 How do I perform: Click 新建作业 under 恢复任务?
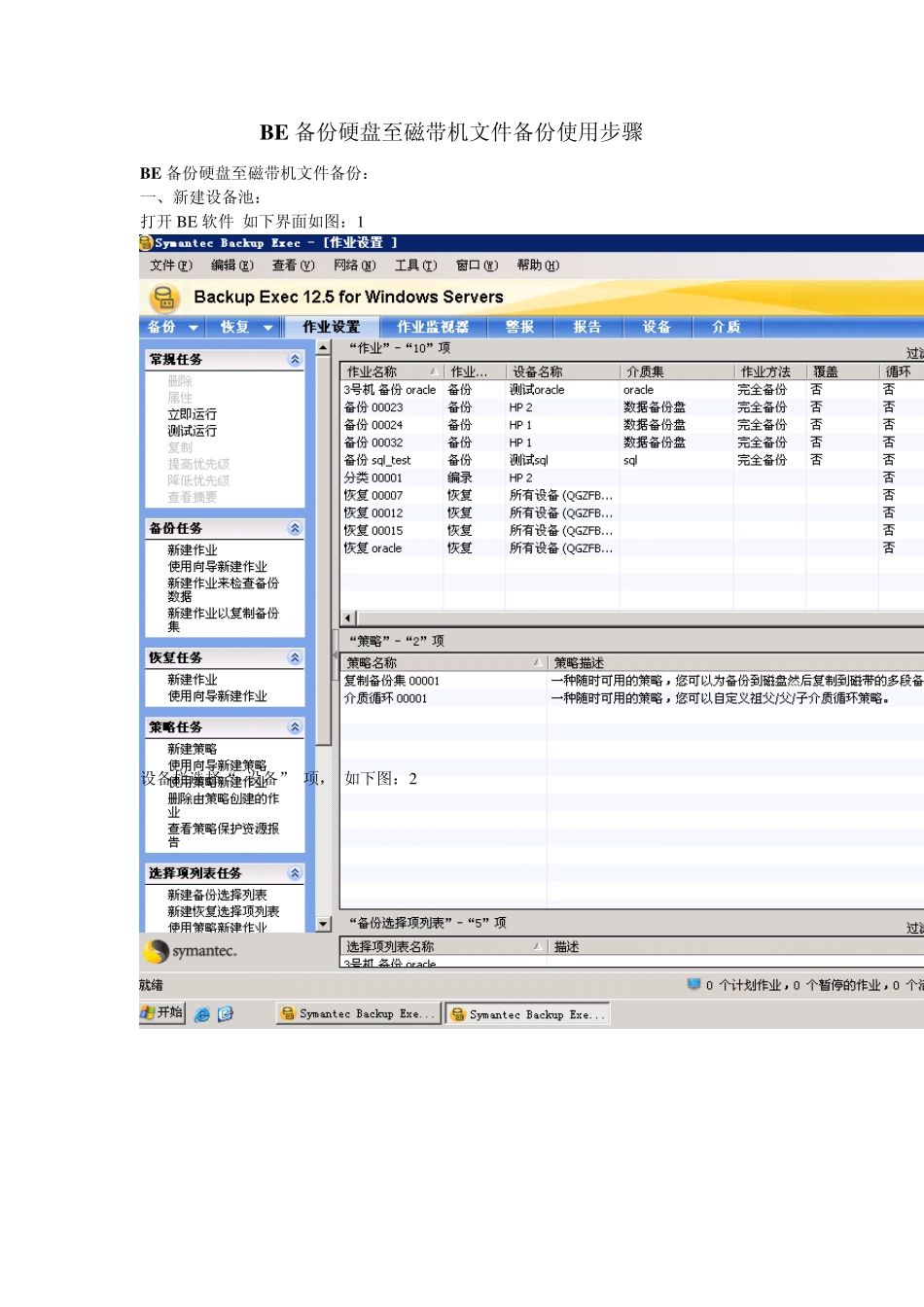[x=192, y=680]
